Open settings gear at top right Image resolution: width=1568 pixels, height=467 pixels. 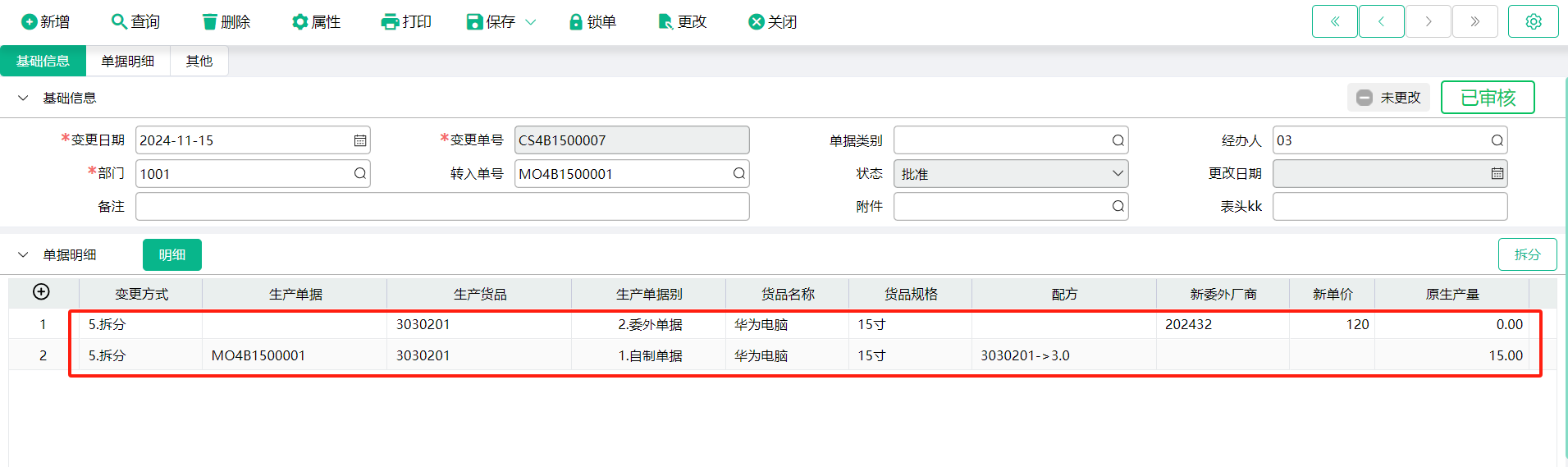[x=1533, y=21]
